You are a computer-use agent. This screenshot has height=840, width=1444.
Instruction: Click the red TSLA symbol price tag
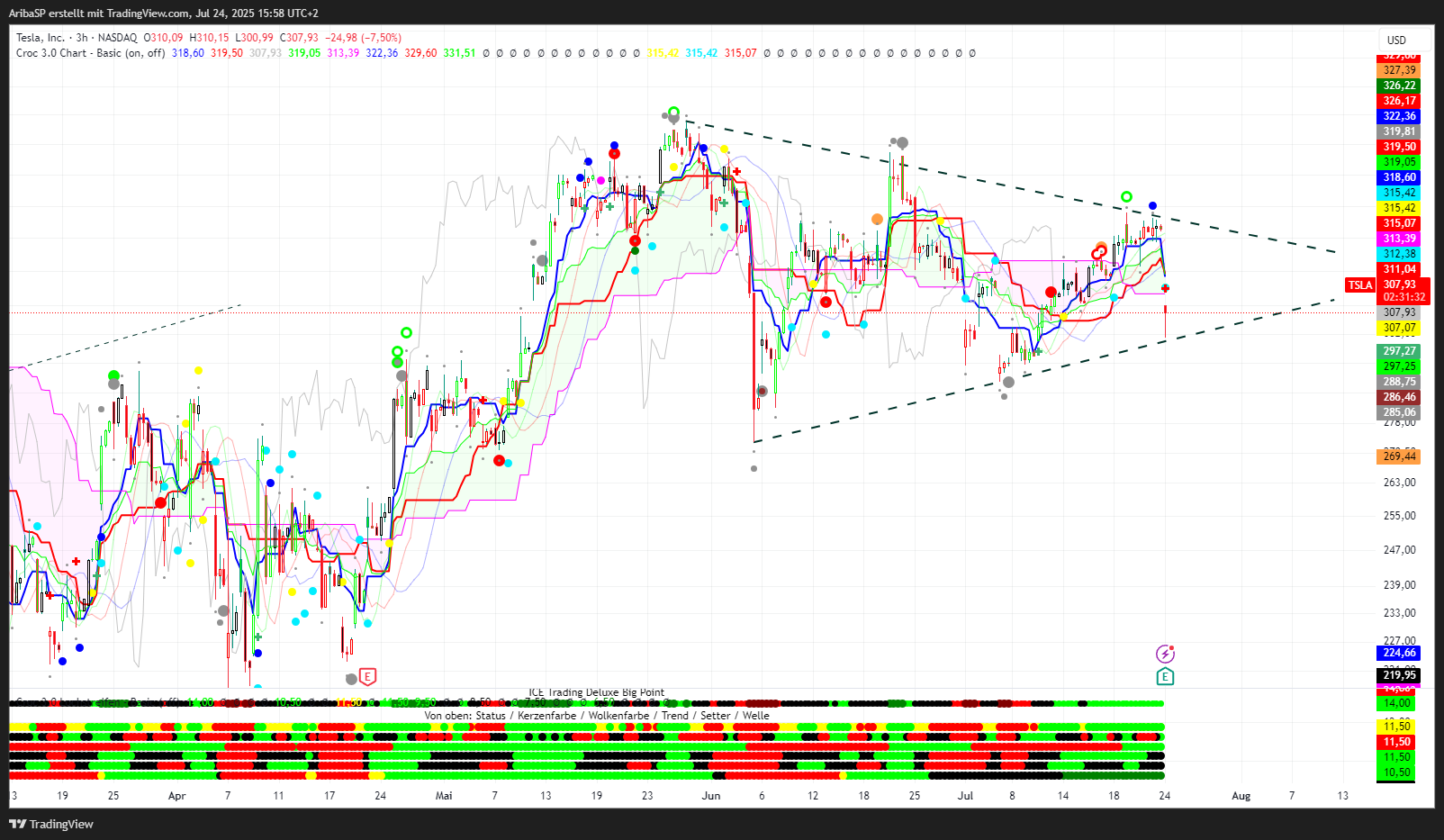point(1359,285)
